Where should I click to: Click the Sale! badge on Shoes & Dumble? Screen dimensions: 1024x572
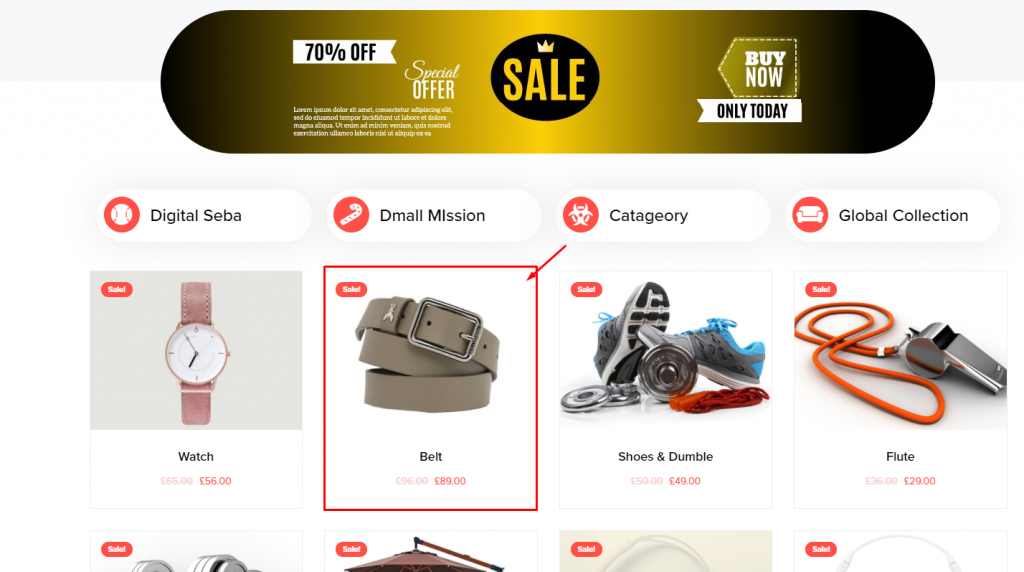(x=586, y=289)
